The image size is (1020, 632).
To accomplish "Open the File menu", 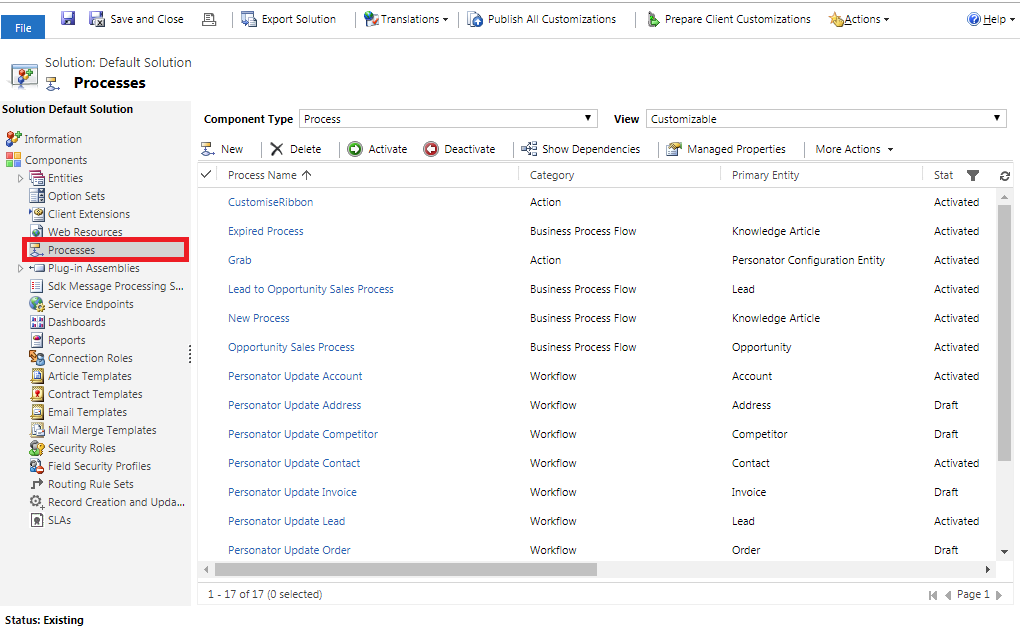I will click(x=23, y=27).
